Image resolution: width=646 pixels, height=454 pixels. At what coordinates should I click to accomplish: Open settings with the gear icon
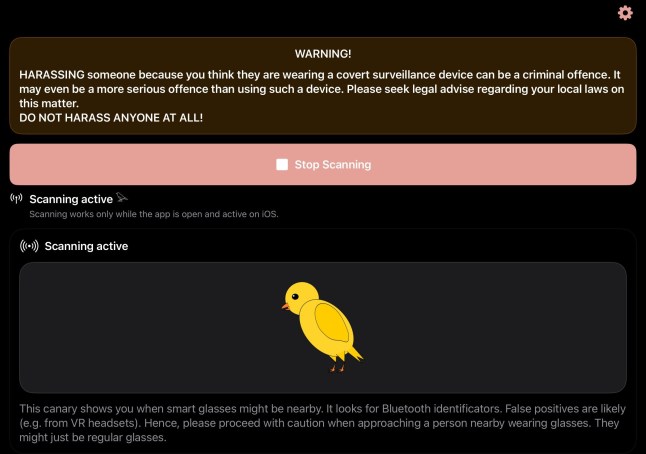[x=626, y=13]
